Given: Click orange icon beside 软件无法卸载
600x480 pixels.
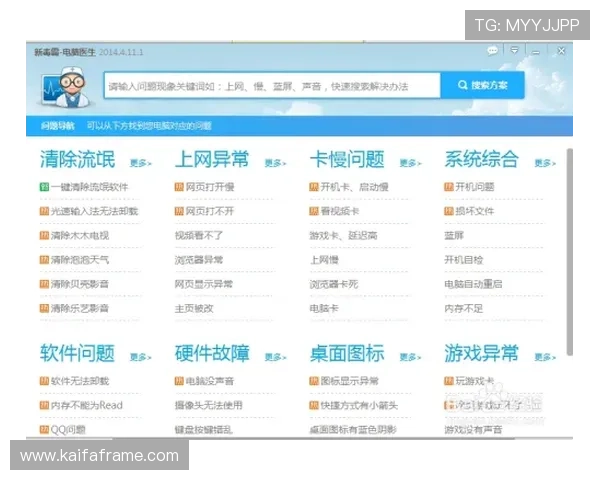Looking at the screenshot, I should [x=44, y=381].
